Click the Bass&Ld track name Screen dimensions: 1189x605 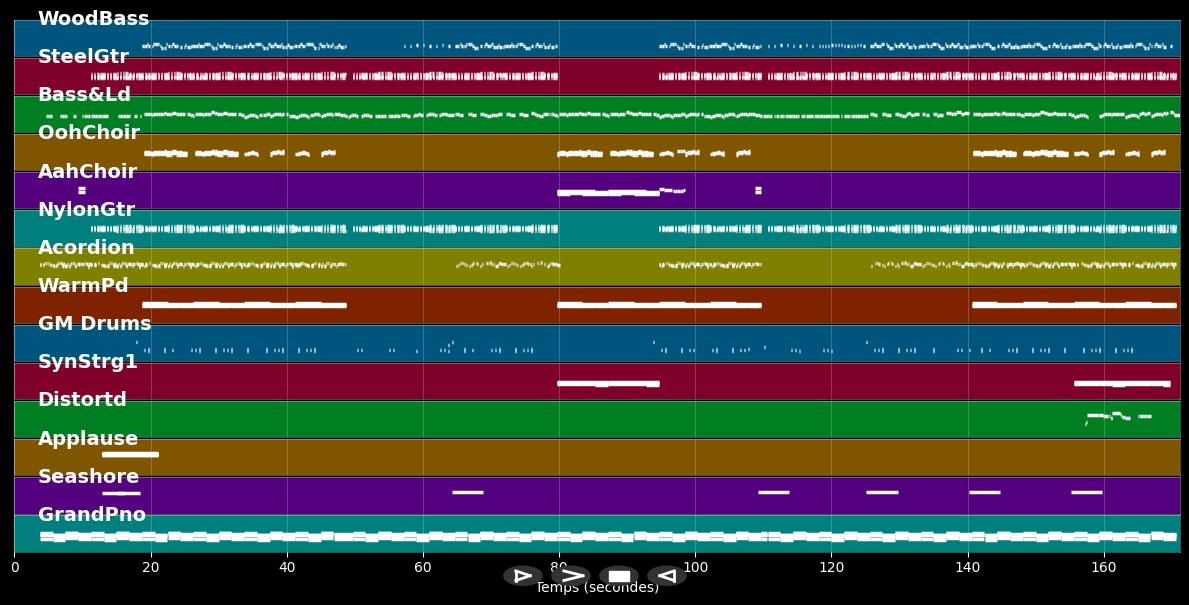pyautogui.click(x=84, y=95)
